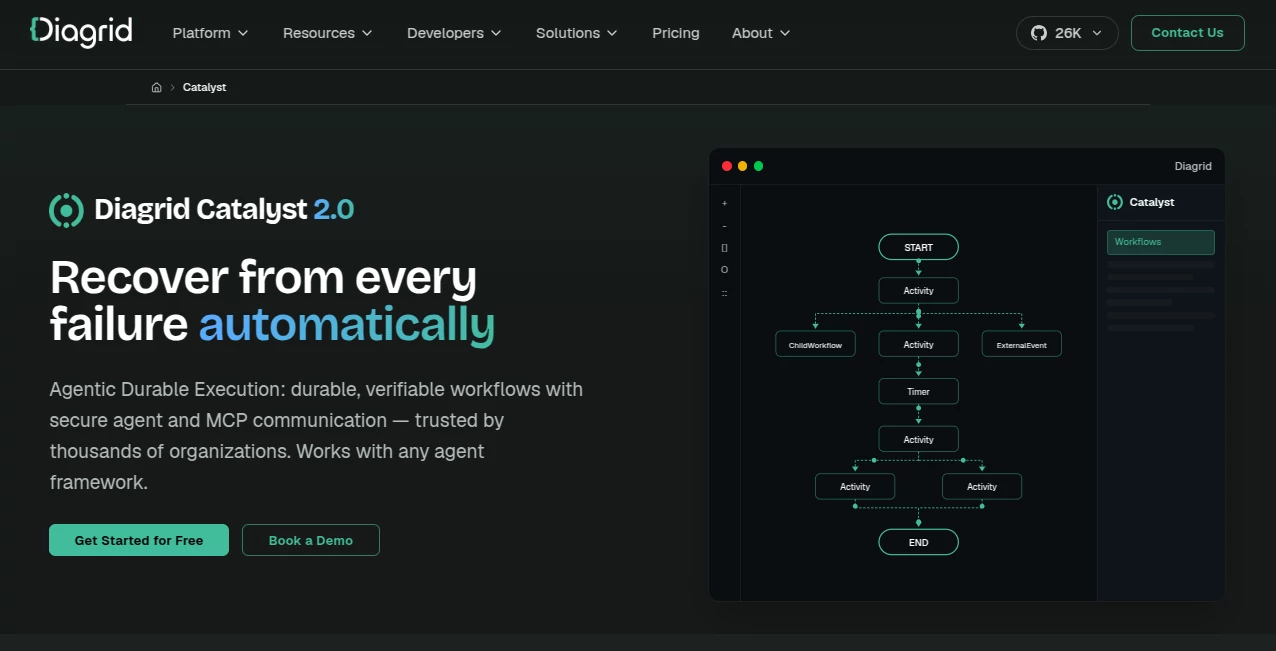Open the Platform menu

210,33
